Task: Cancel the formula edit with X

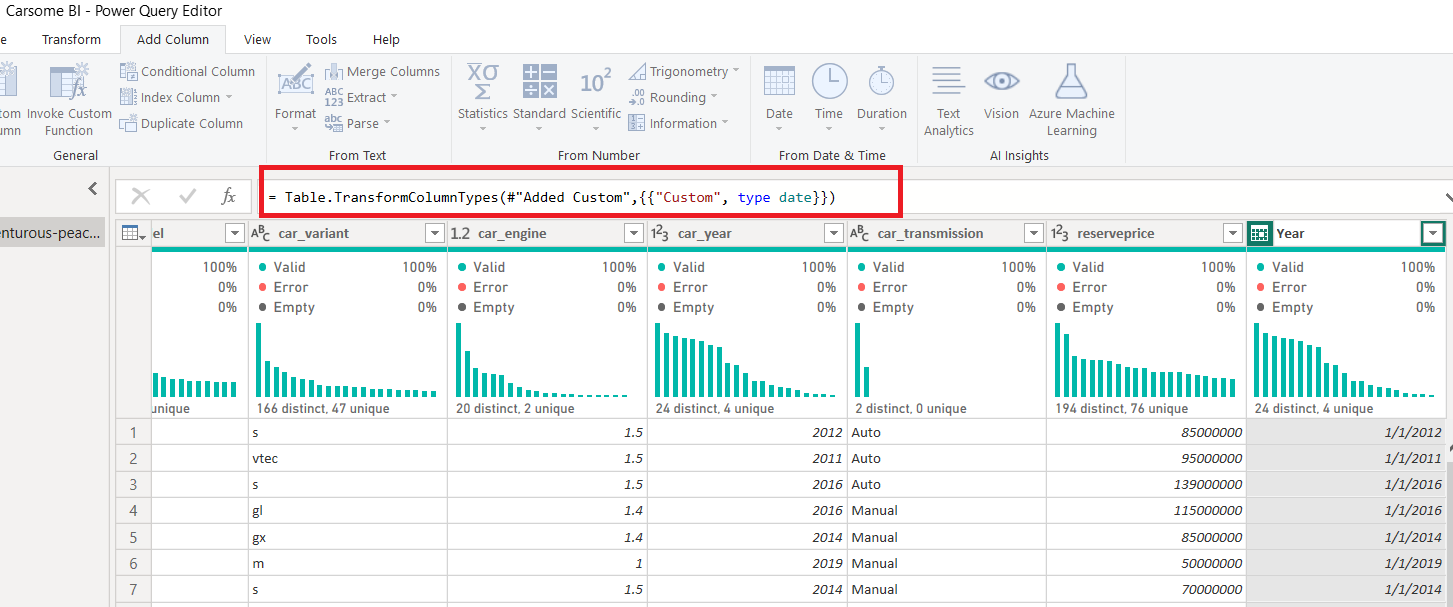Action: [x=141, y=196]
